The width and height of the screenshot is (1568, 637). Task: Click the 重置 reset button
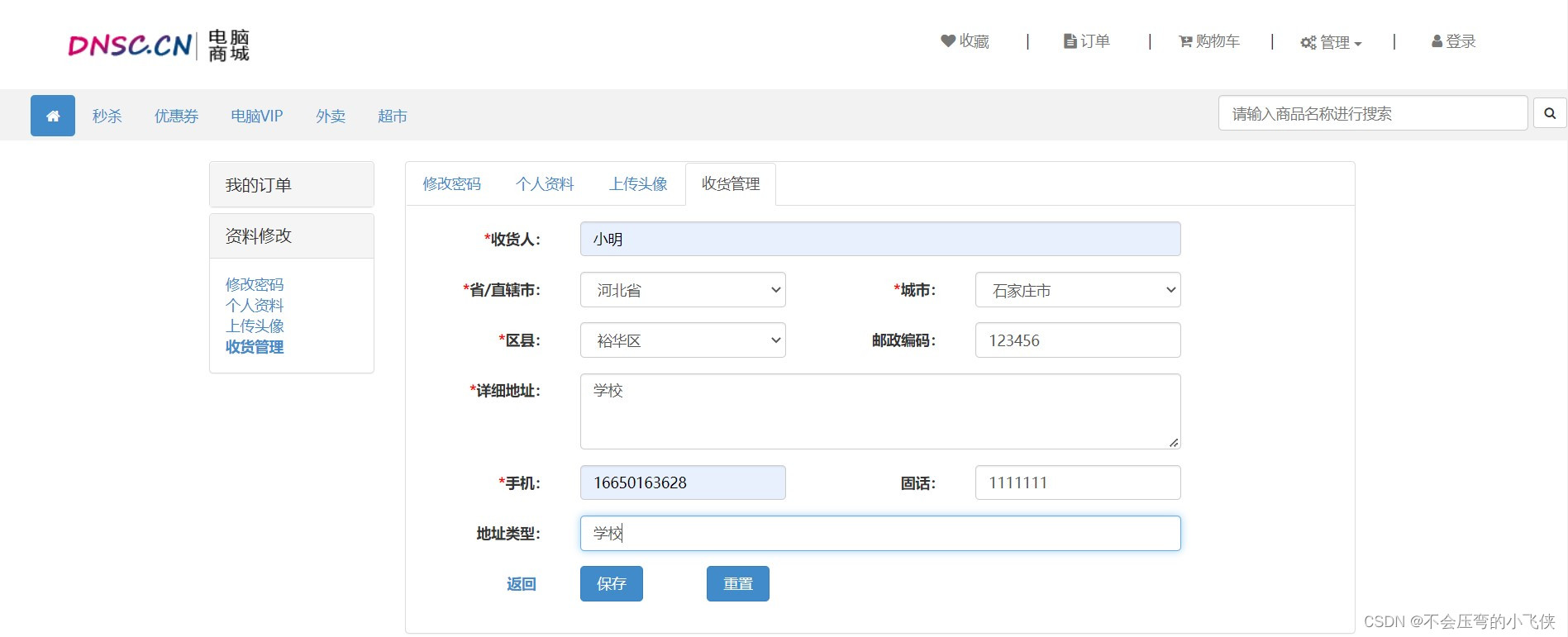[738, 584]
